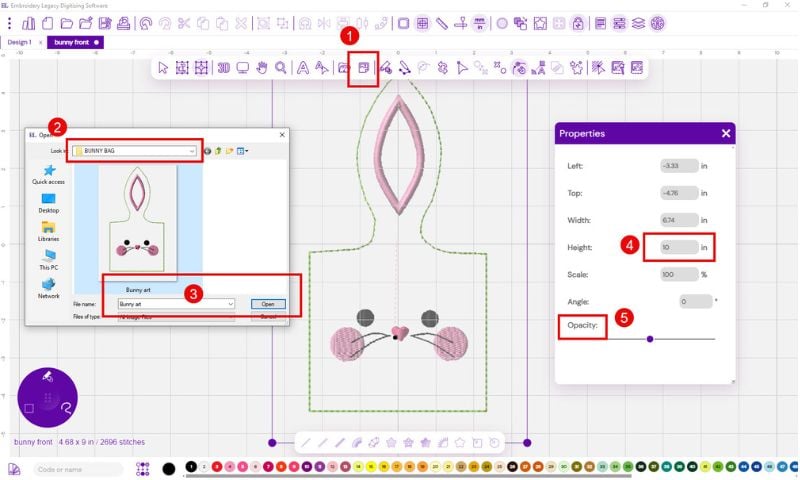800x480 pixels.
Task: Close the Properties panel
Action: [725, 133]
